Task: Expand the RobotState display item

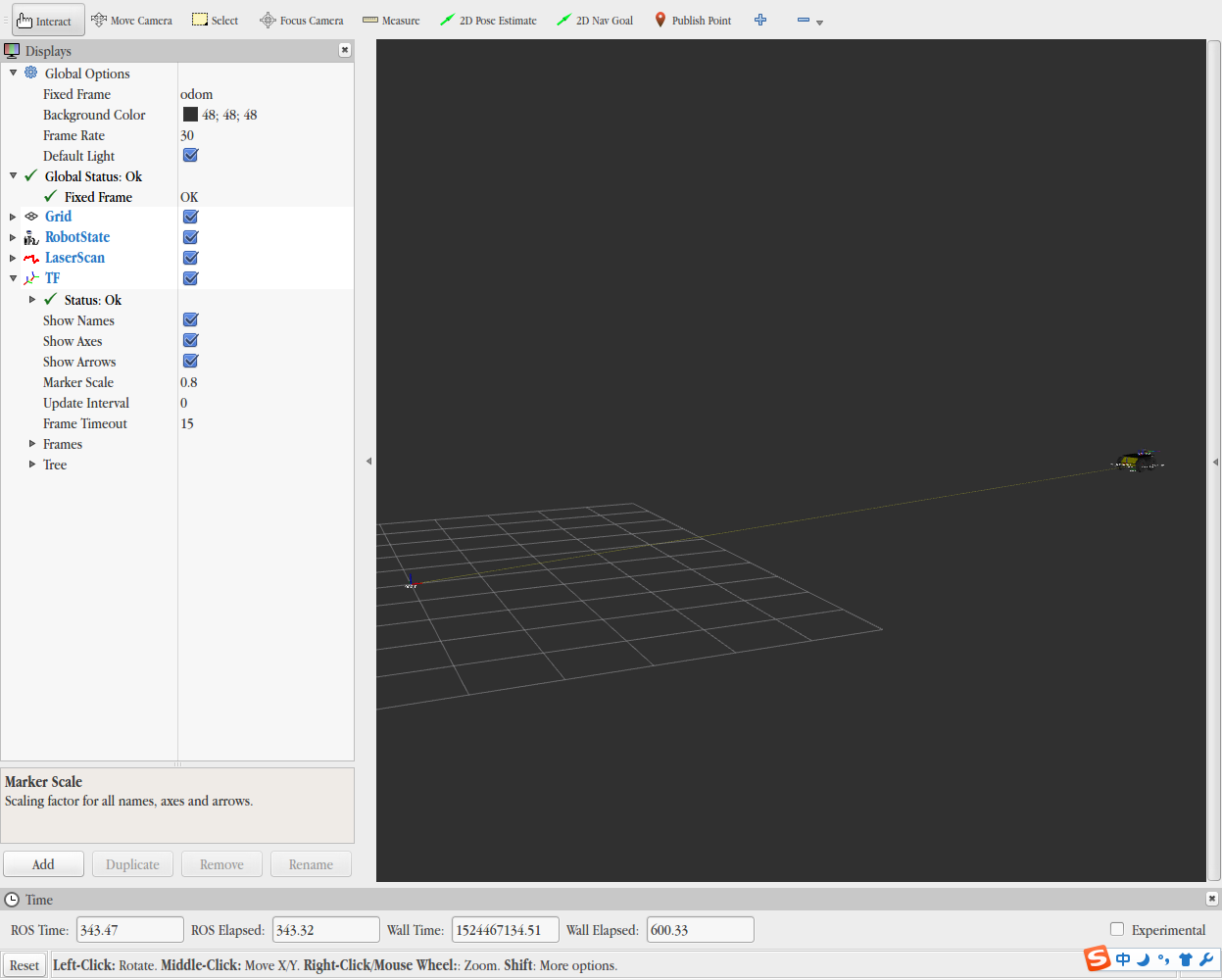Action: (x=13, y=237)
